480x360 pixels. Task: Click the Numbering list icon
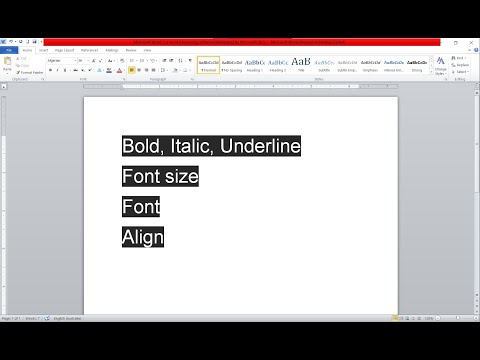coord(142,61)
